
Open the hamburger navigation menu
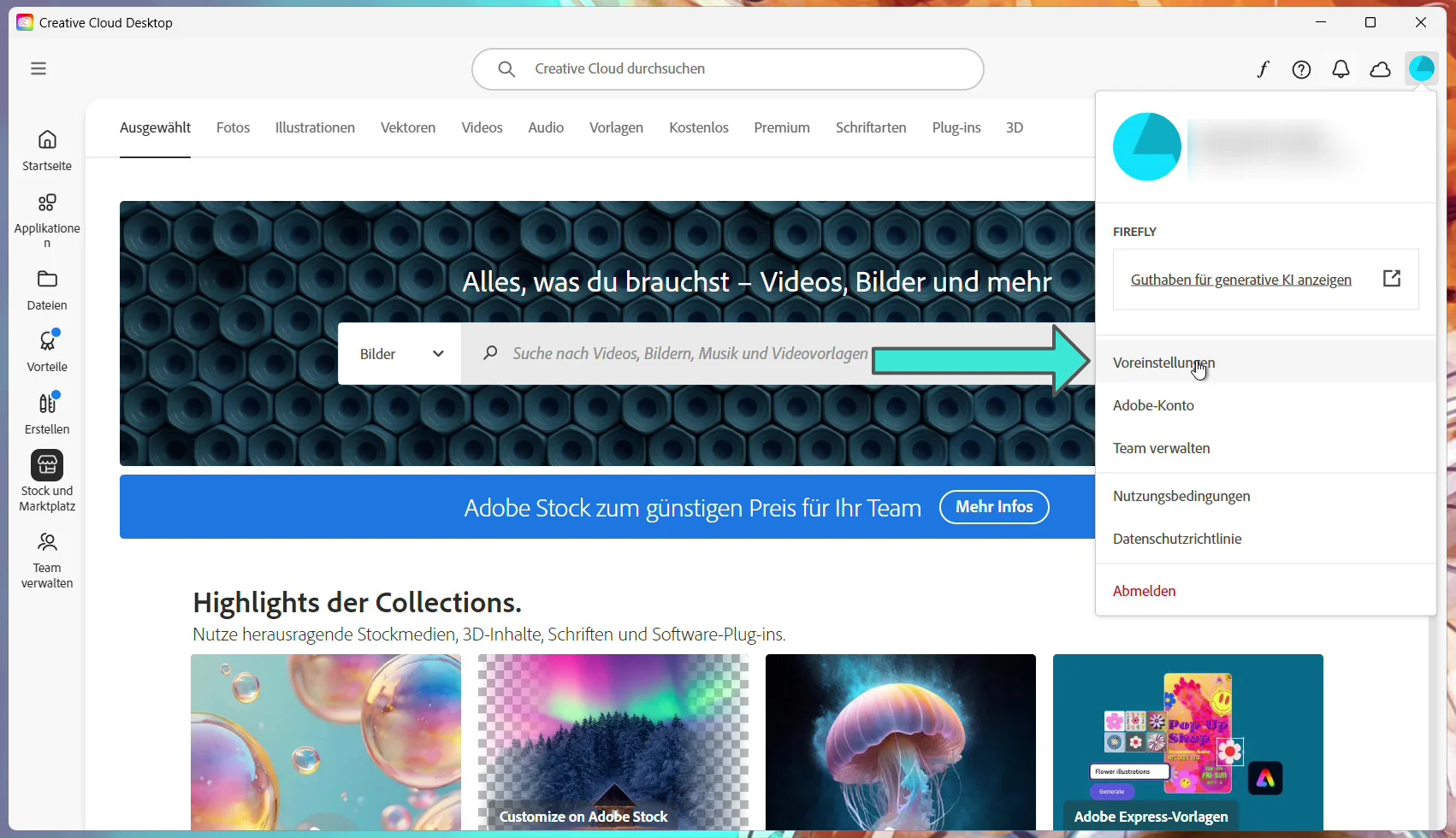(x=38, y=68)
